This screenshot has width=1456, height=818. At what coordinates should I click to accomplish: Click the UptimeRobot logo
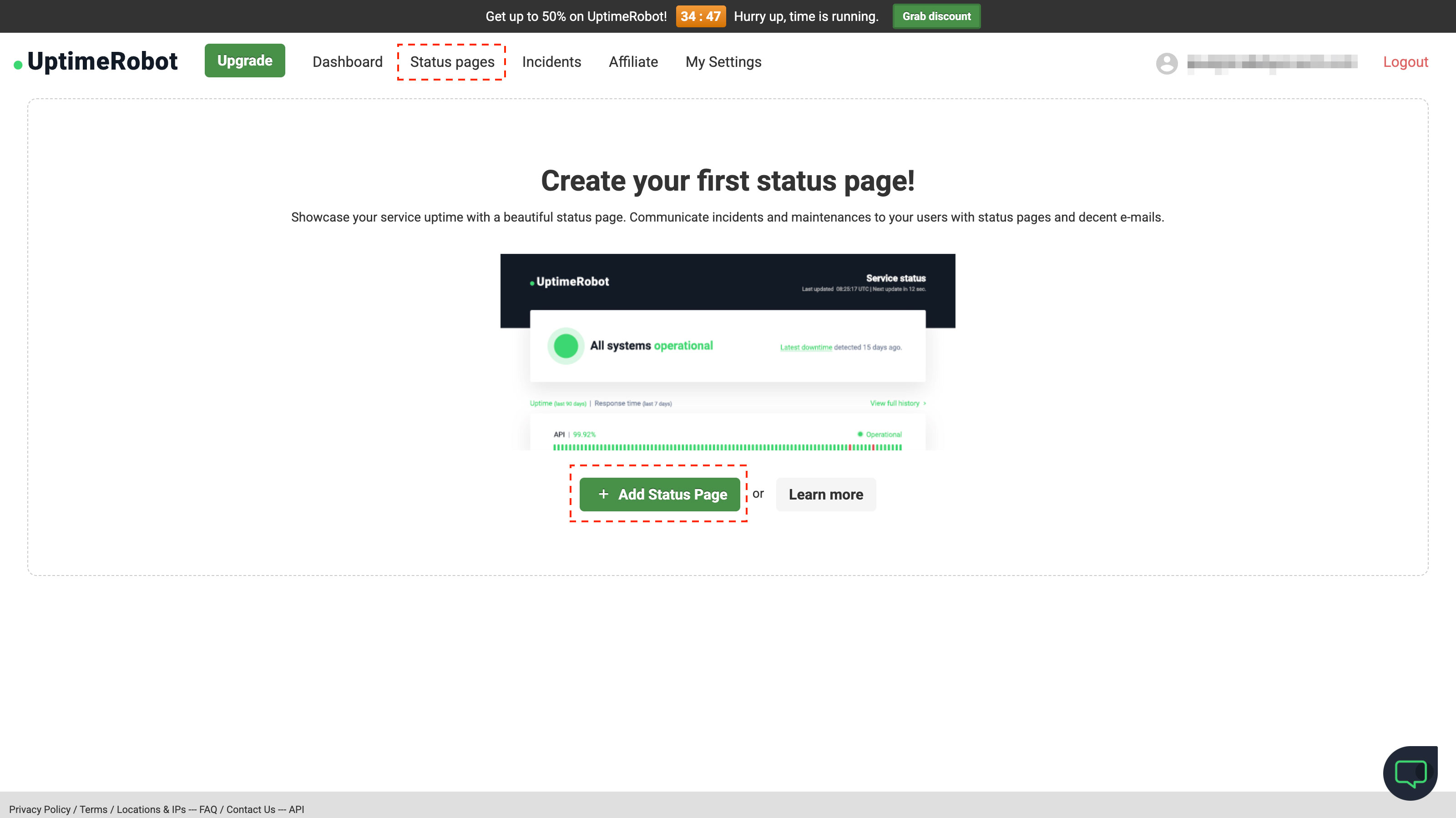pos(96,61)
